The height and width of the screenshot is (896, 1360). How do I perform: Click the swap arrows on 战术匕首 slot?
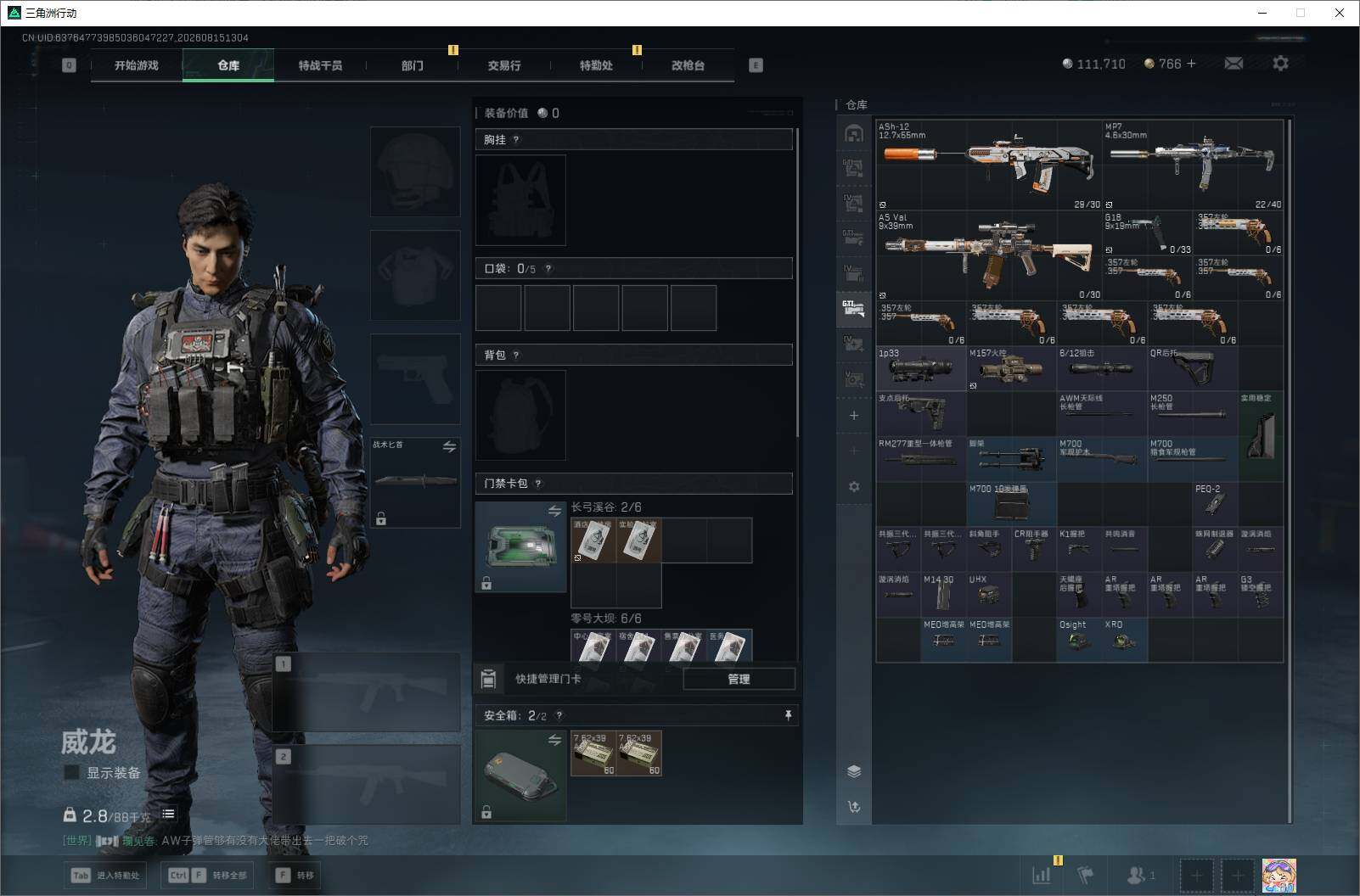pyautogui.click(x=449, y=446)
